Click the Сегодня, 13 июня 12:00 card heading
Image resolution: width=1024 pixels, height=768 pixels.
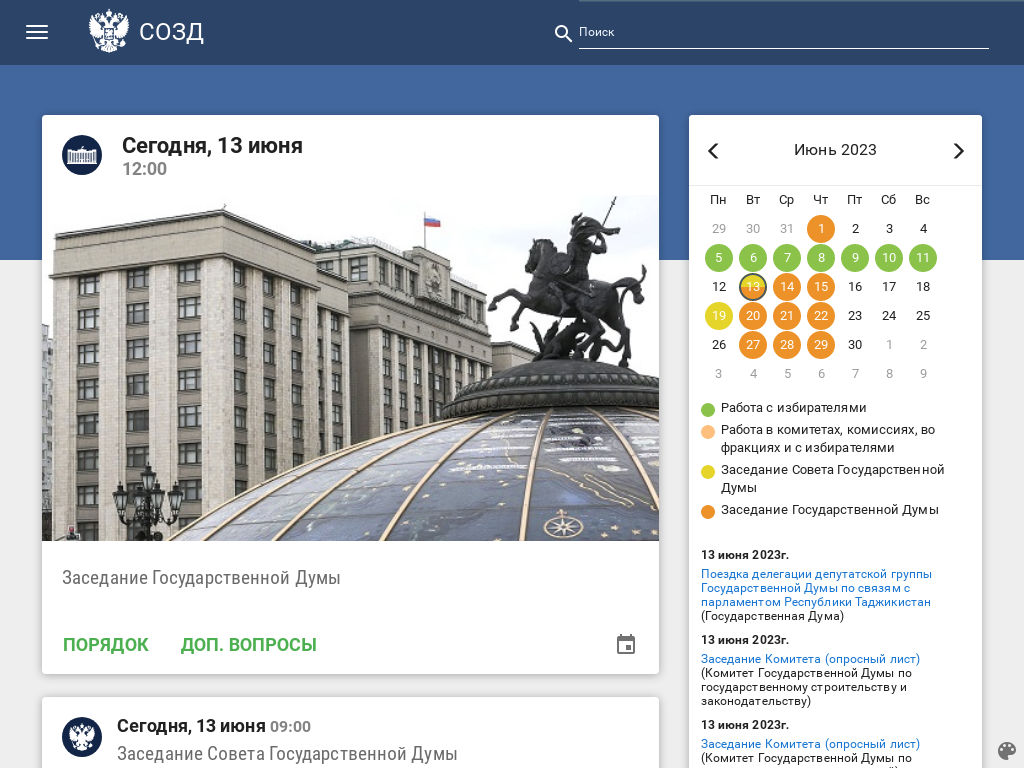click(x=212, y=146)
